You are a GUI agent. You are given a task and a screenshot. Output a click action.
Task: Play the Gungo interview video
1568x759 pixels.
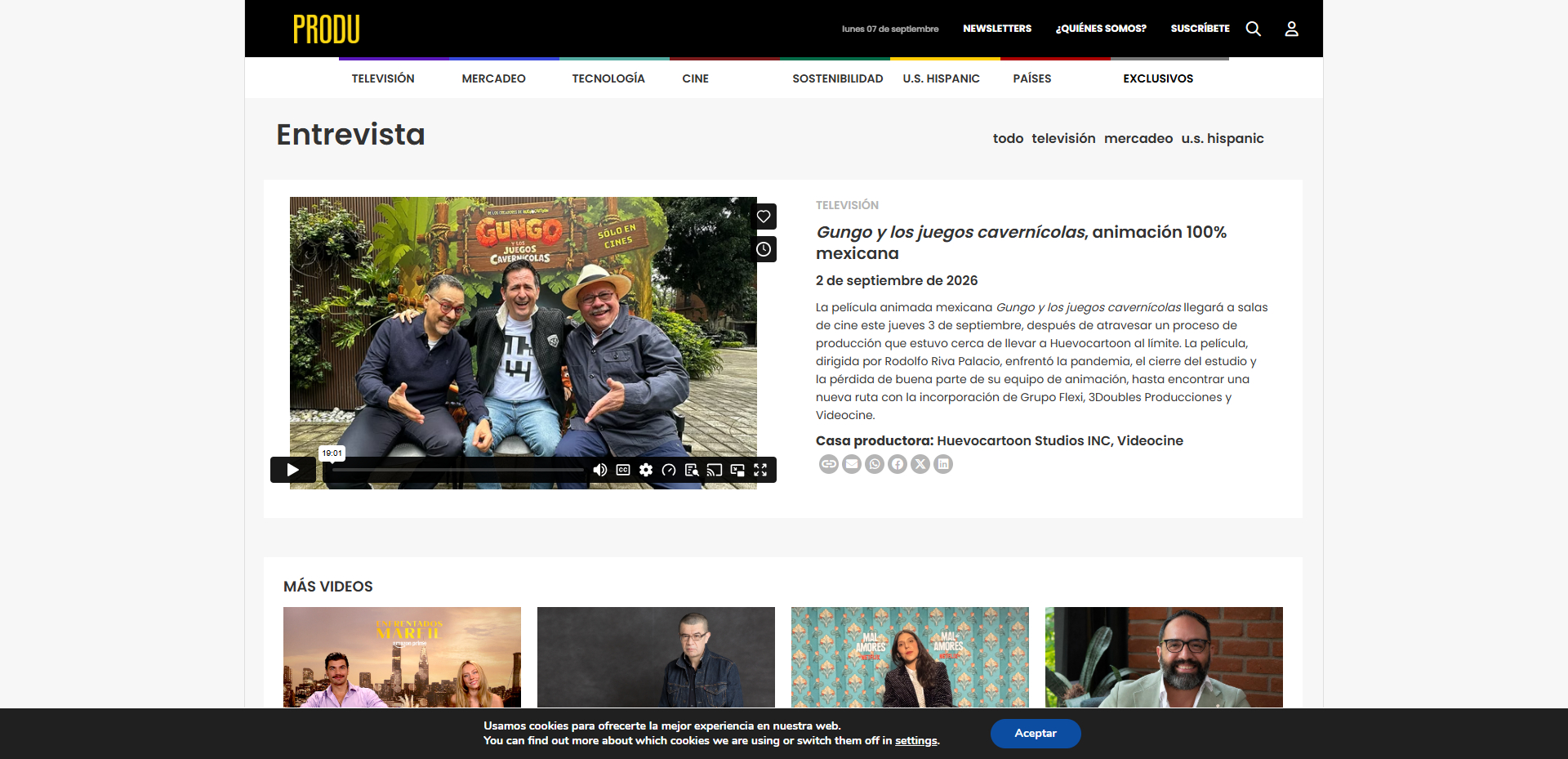tap(292, 470)
